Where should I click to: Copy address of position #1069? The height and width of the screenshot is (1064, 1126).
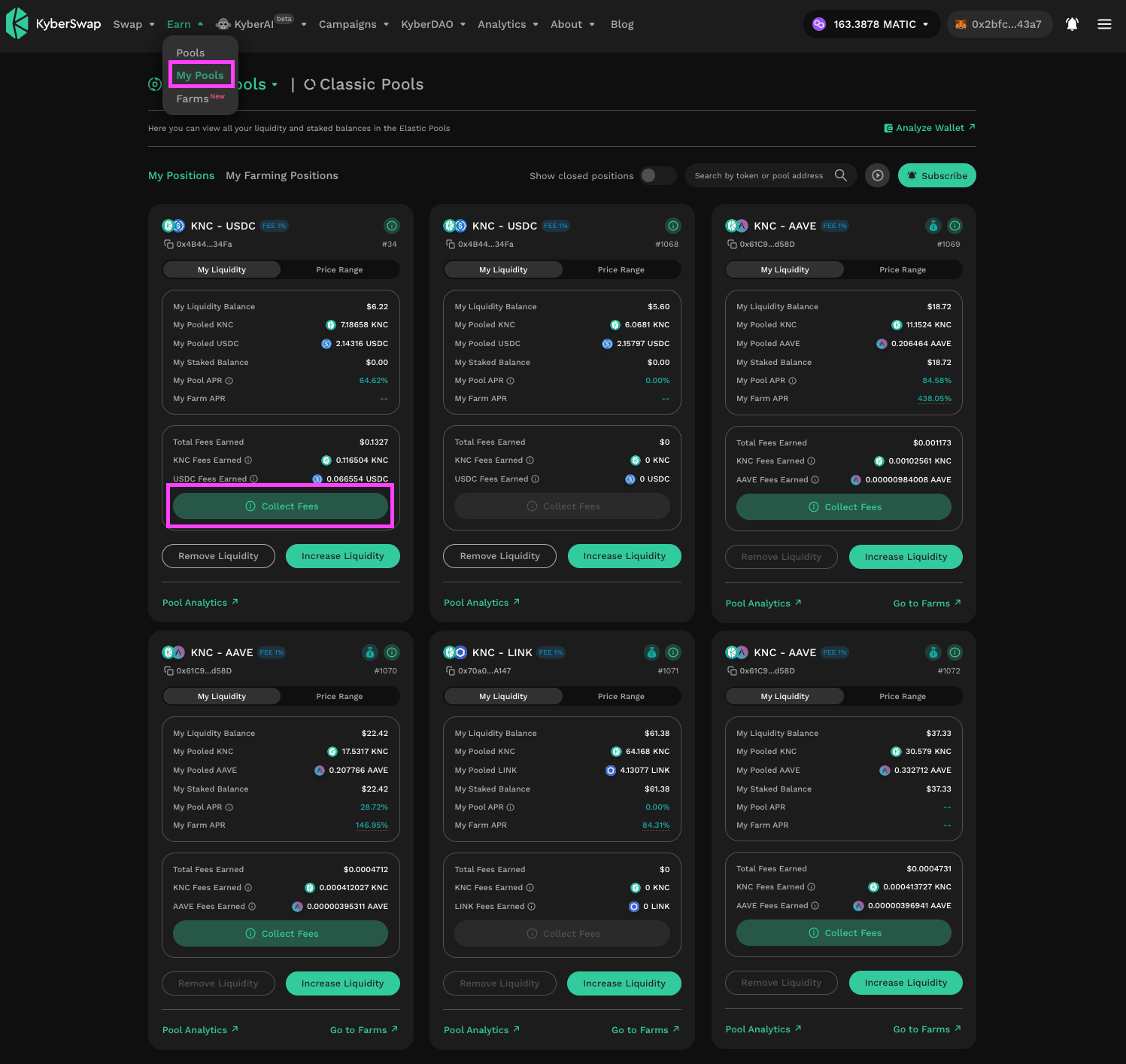(x=732, y=244)
